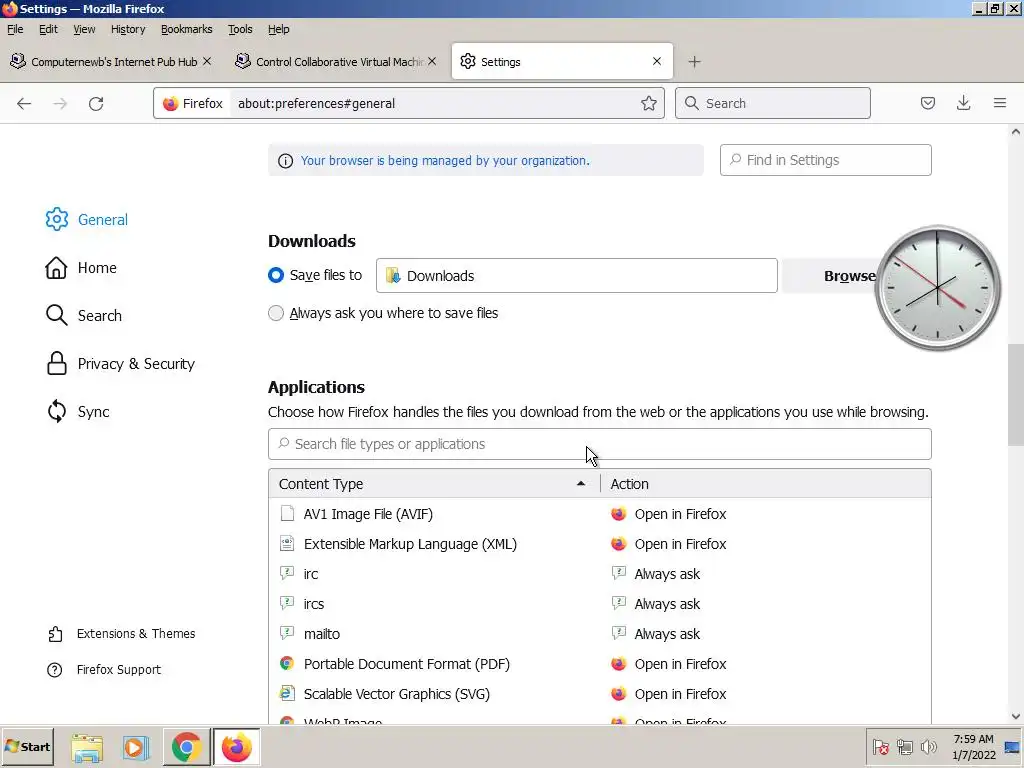The height and width of the screenshot is (768, 1024).
Task: Open Home settings category
Action: pos(81,268)
